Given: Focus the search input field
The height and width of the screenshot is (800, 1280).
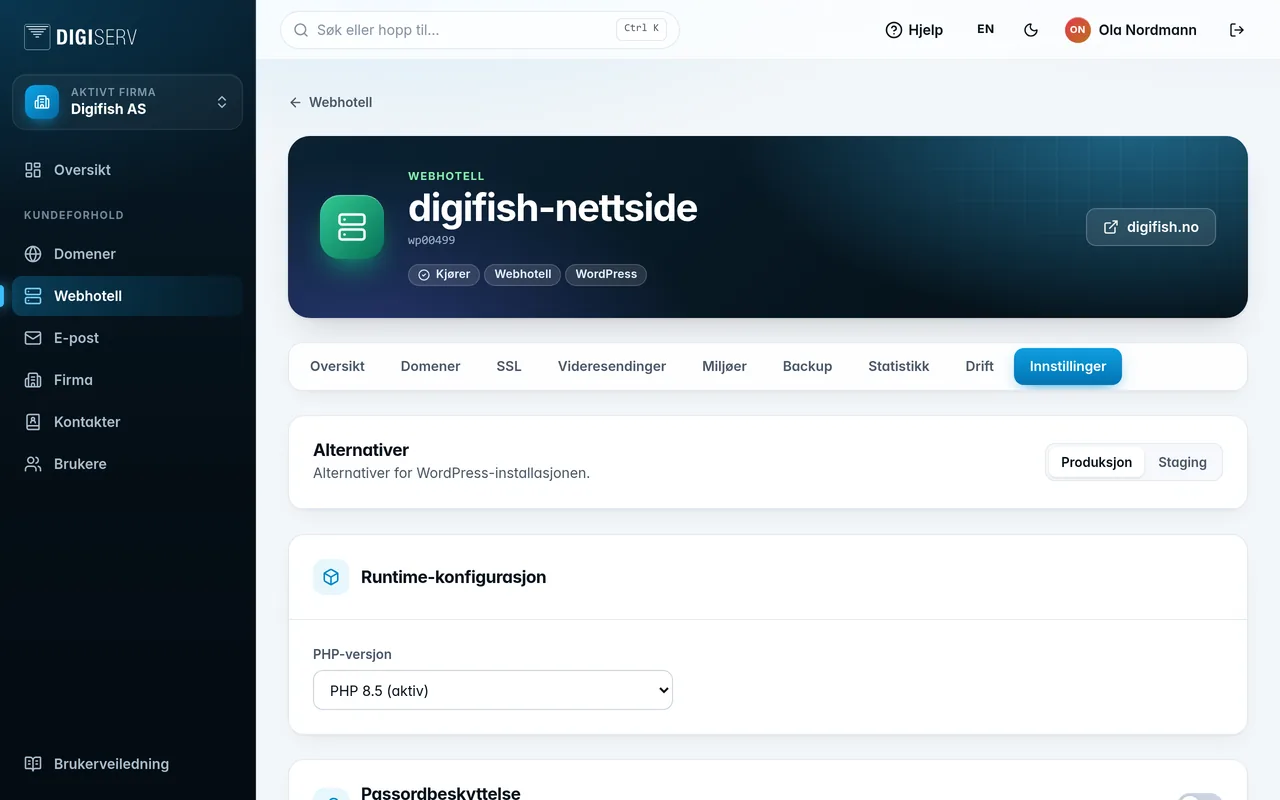Looking at the screenshot, I should coord(480,30).
